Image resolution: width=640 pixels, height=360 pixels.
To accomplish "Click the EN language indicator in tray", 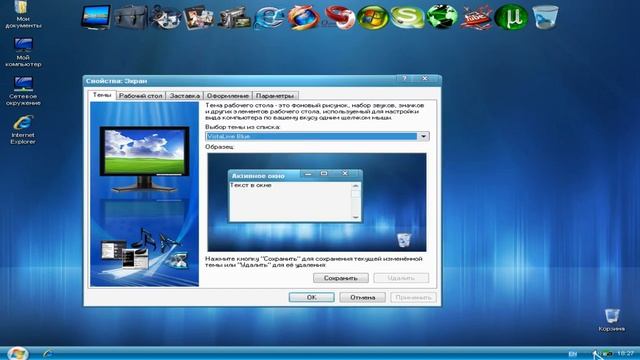I will point(572,354).
